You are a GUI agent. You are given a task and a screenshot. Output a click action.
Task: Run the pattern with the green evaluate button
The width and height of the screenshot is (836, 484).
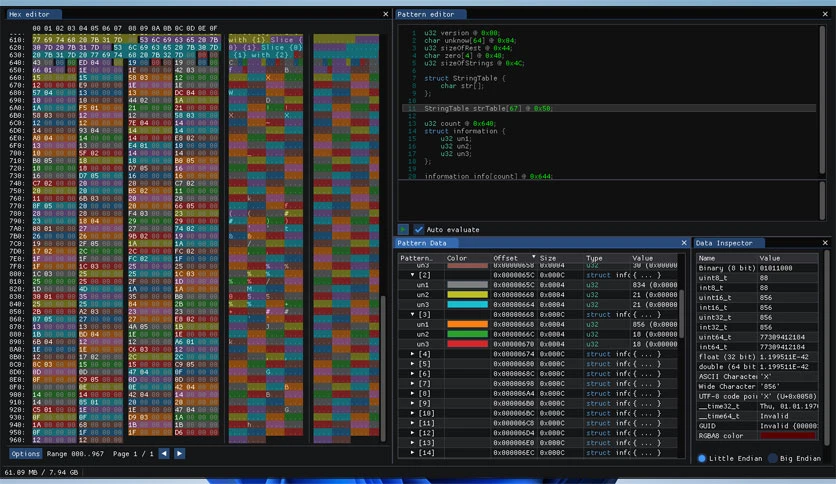(403, 229)
